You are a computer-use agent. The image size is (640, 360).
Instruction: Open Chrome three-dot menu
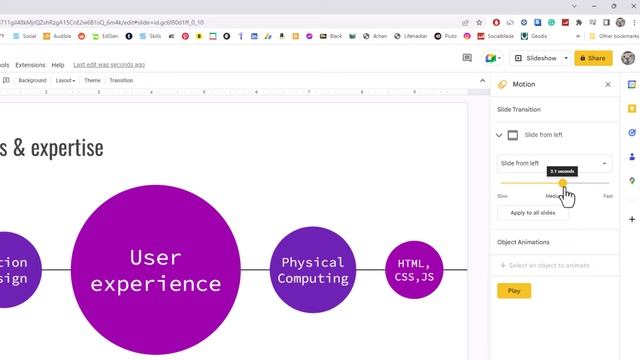tap(634, 22)
